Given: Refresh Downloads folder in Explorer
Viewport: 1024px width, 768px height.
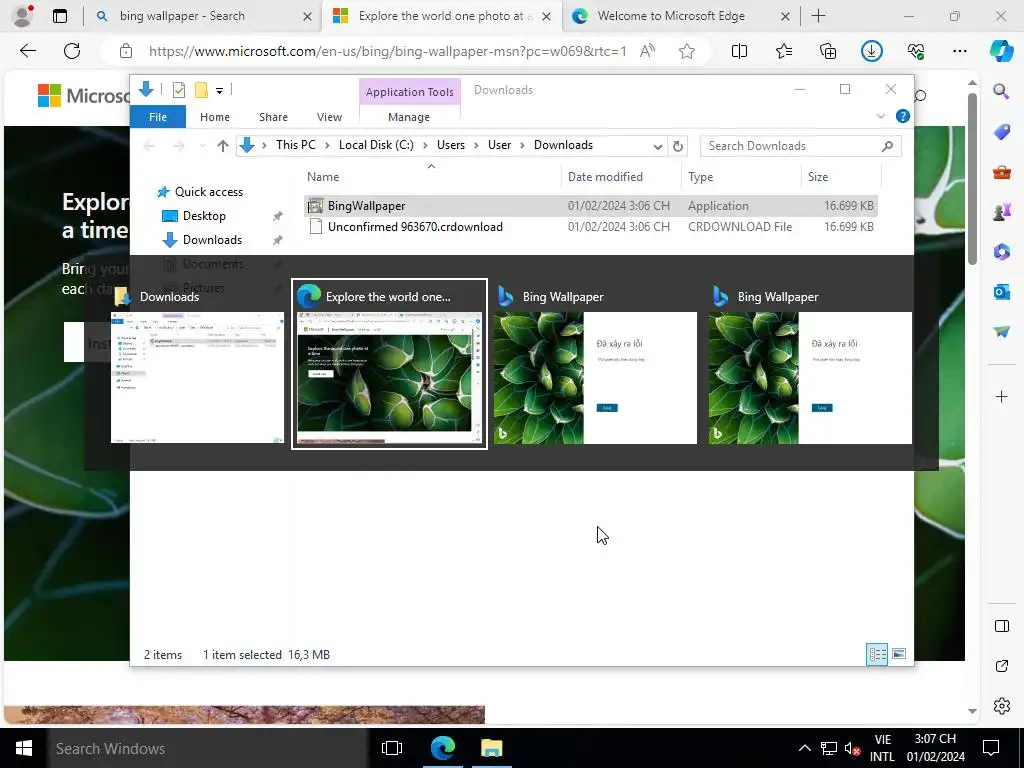Looking at the screenshot, I should coord(677,146).
